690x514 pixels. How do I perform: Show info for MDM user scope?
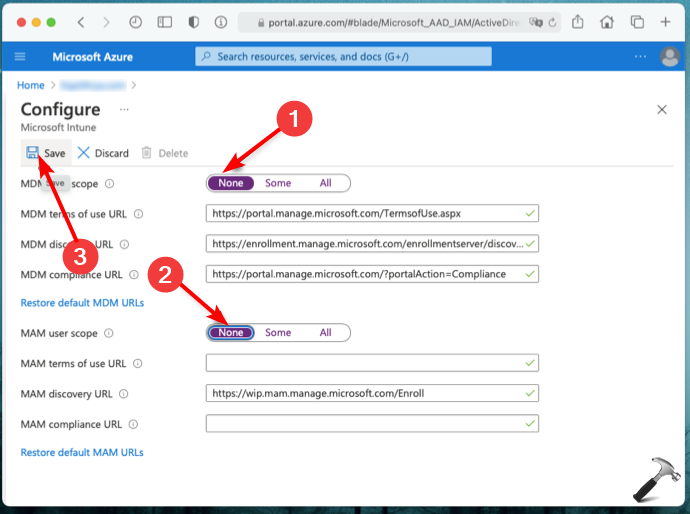(109, 184)
